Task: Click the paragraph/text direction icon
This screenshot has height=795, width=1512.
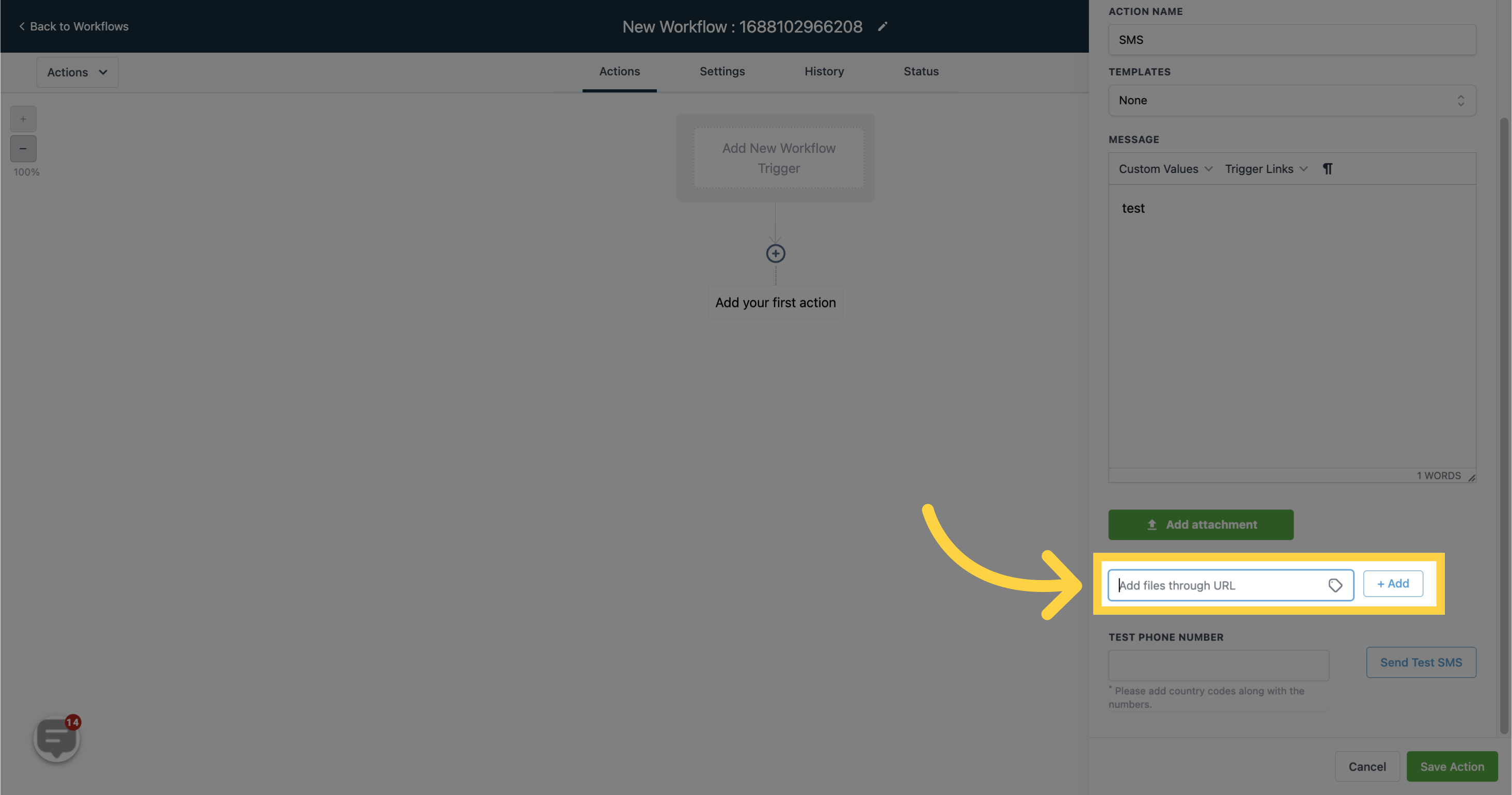Action: pos(1328,168)
